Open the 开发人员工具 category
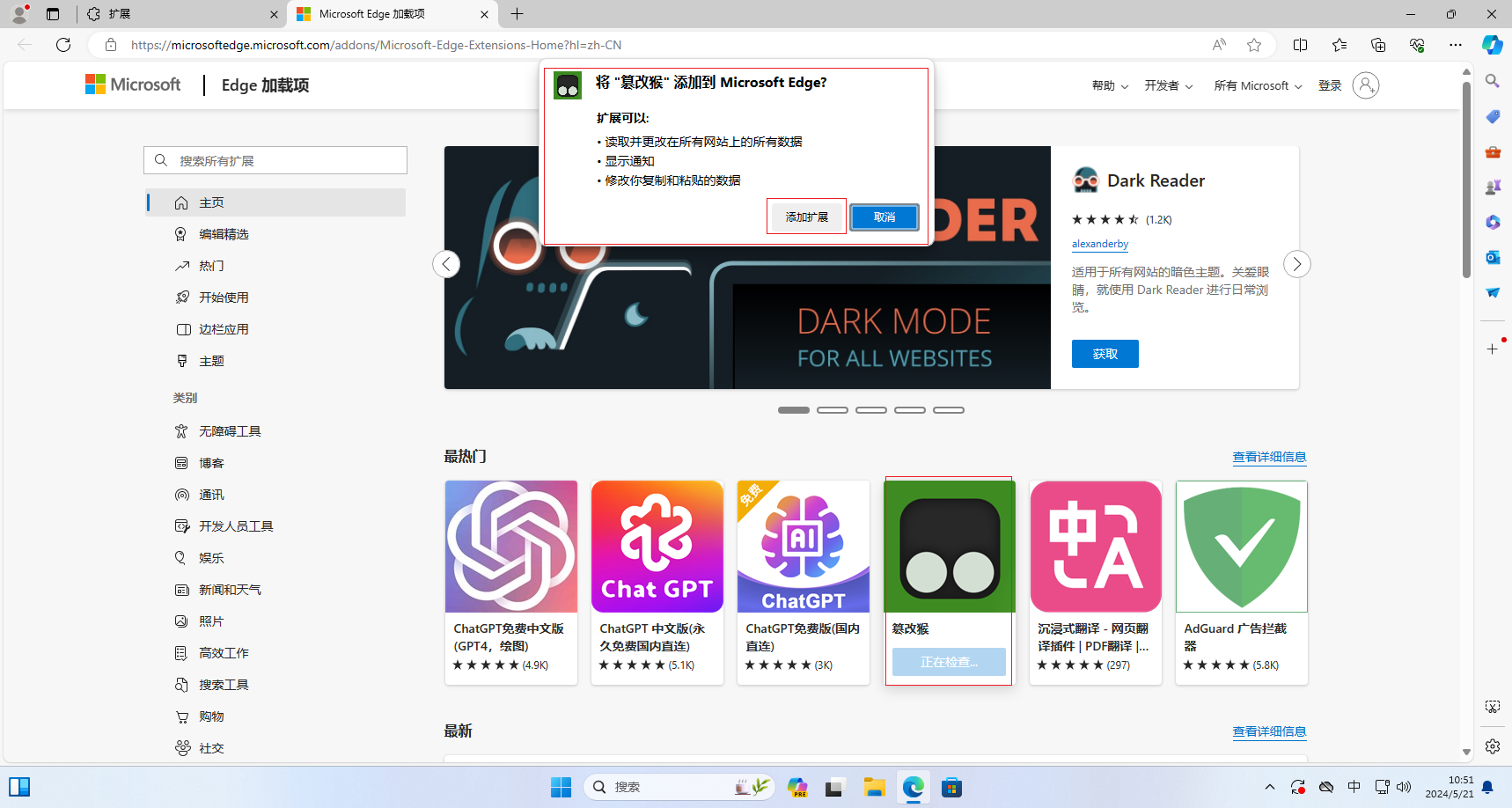The height and width of the screenshot is (808, 1512). (275, 526)
